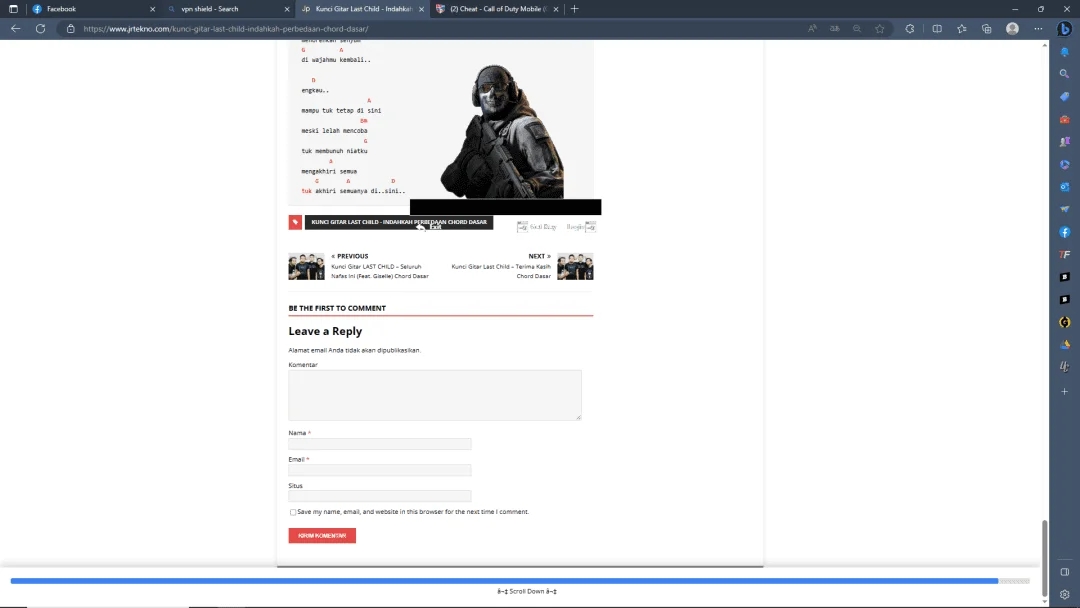Click the Kunci Gitar Last Child tag button
Viewport: 1080px width, 608px height.
tap(399, 222)
